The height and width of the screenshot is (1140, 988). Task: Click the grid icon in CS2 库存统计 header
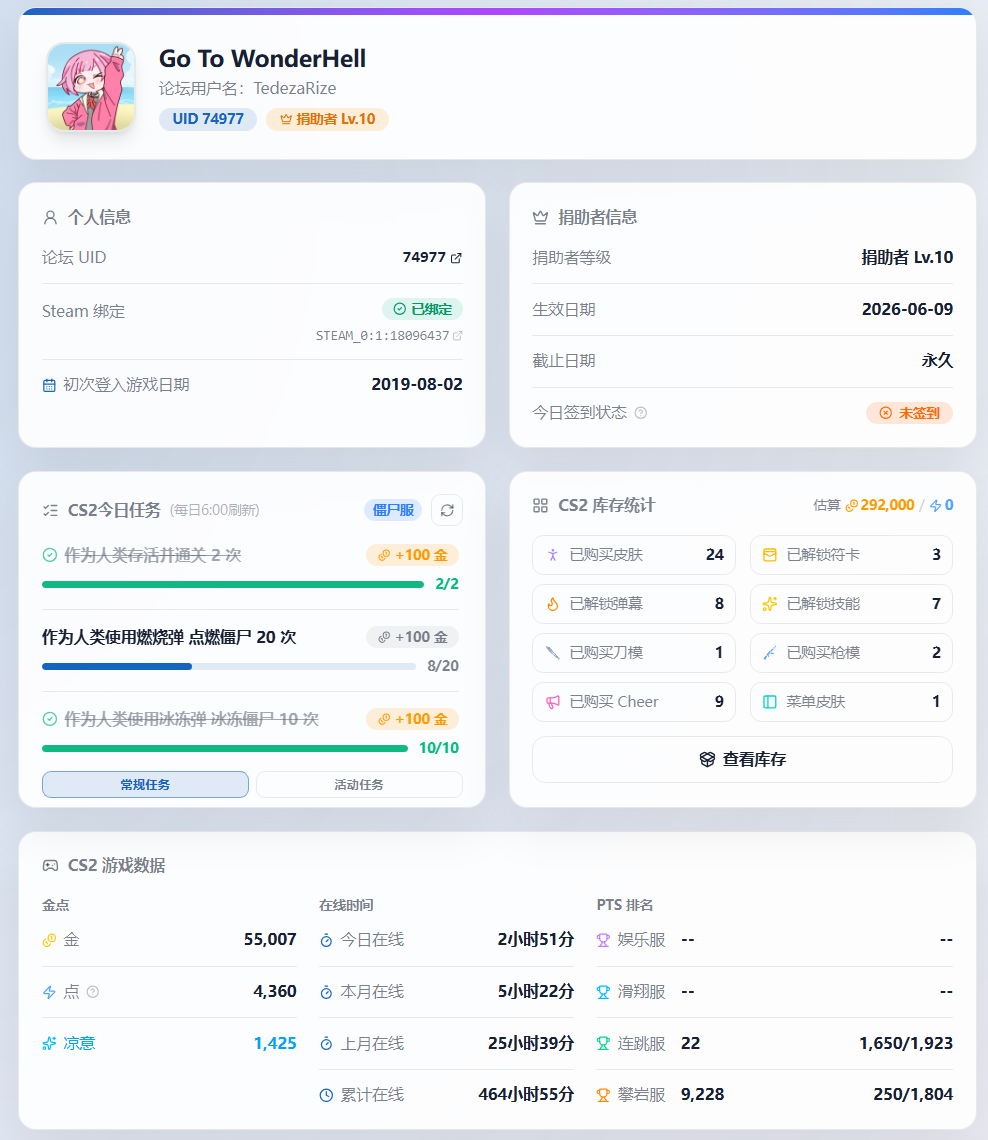pyautogui.click(x=540, y=506)
